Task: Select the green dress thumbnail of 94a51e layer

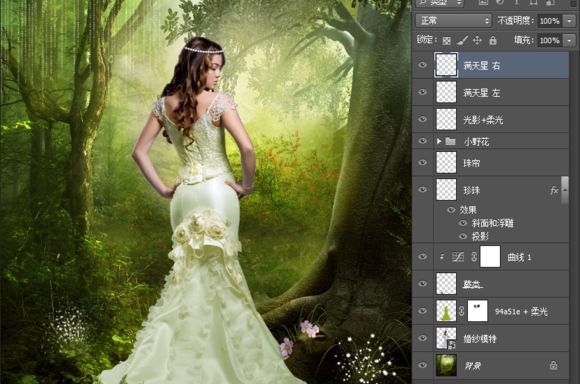Action: click(446, 311)
